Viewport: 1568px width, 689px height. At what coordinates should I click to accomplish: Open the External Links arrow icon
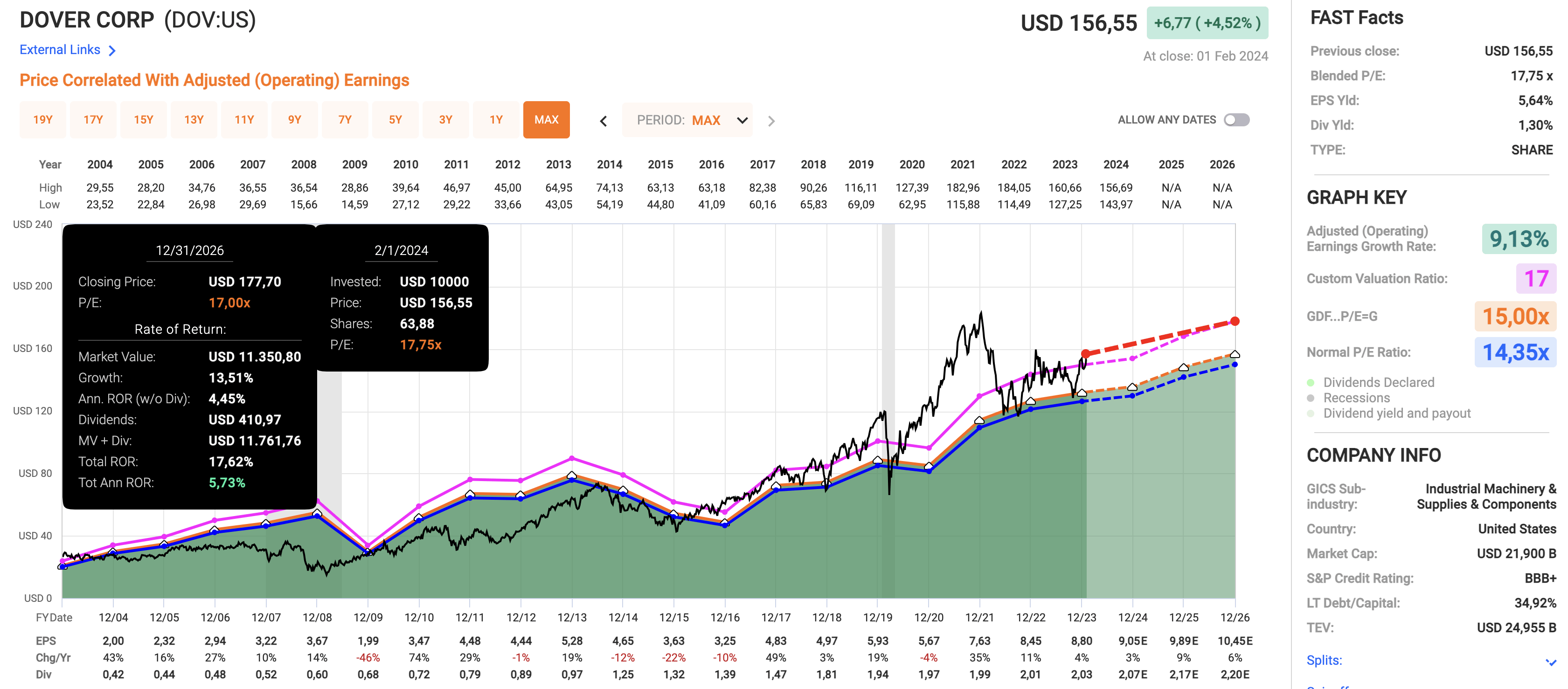[x=112, y=50]
